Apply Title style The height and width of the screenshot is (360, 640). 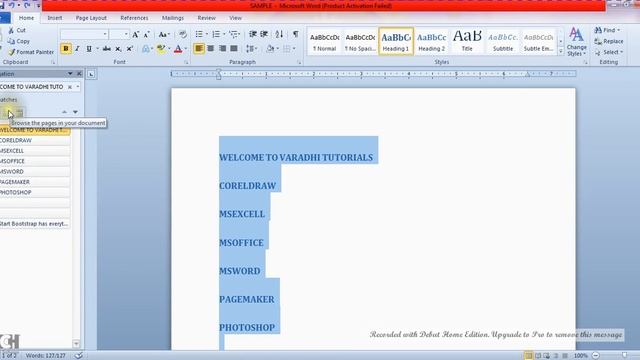point(467,41)
